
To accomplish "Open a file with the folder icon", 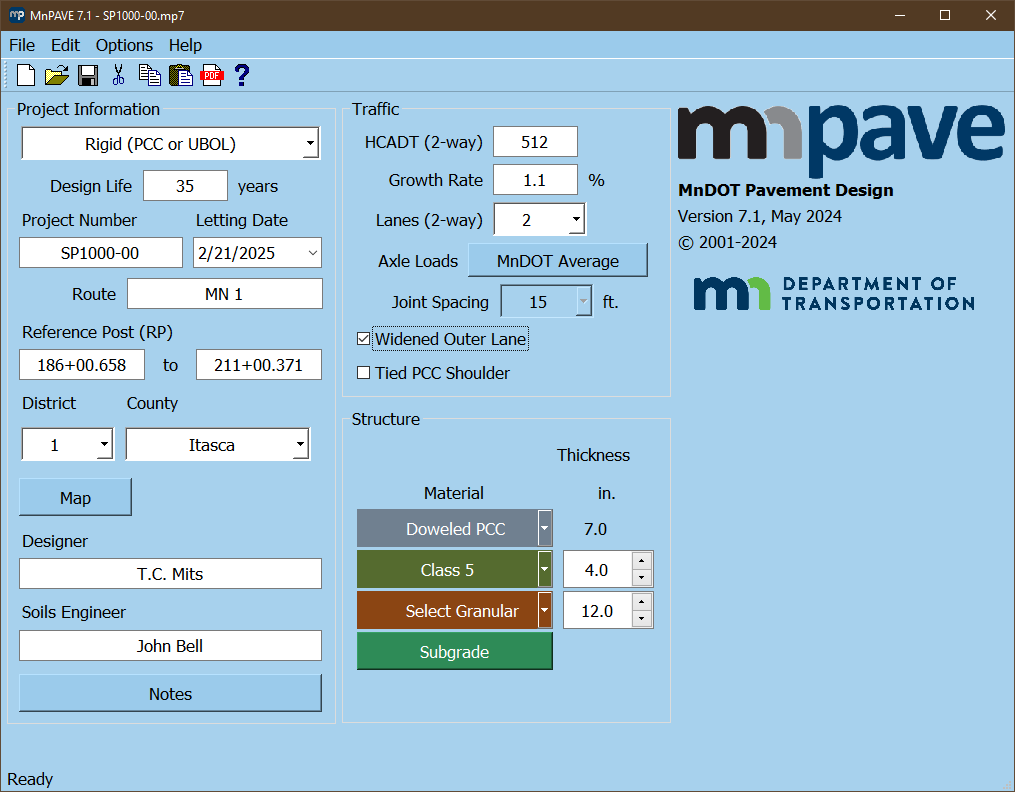I will [57, 75].
